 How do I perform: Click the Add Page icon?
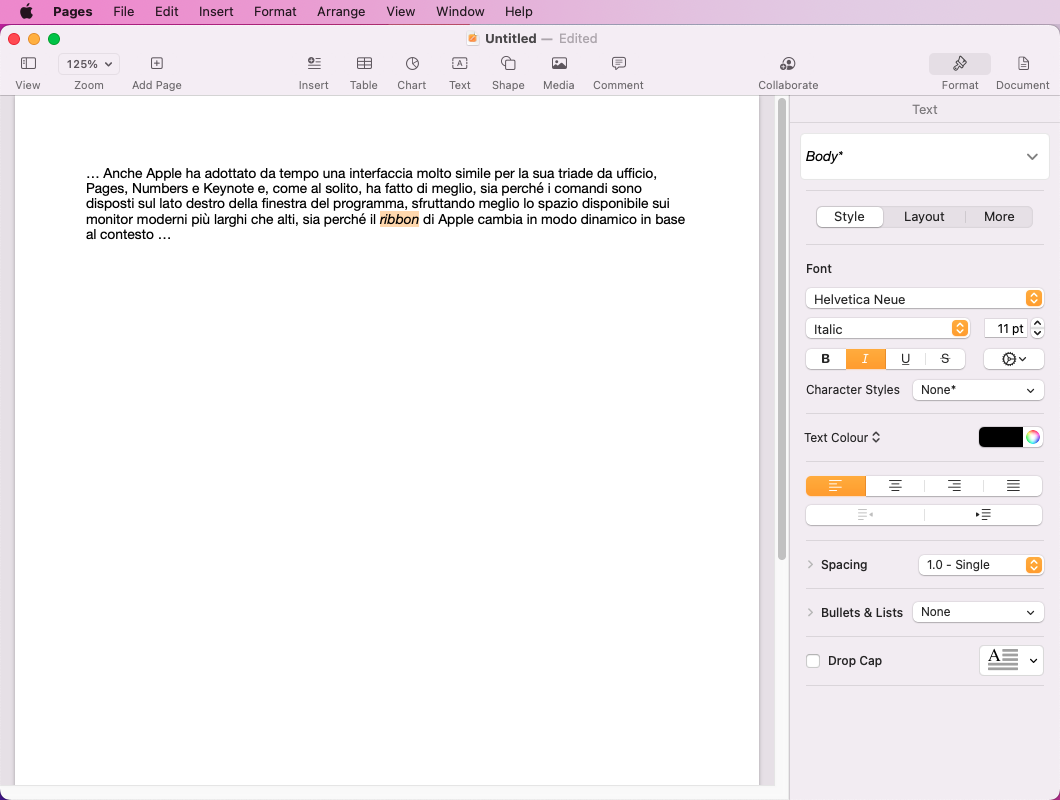[157, 64]
